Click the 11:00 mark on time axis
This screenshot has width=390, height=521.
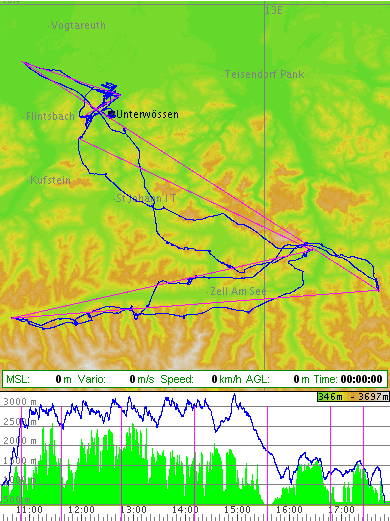(x=29, y=510)
